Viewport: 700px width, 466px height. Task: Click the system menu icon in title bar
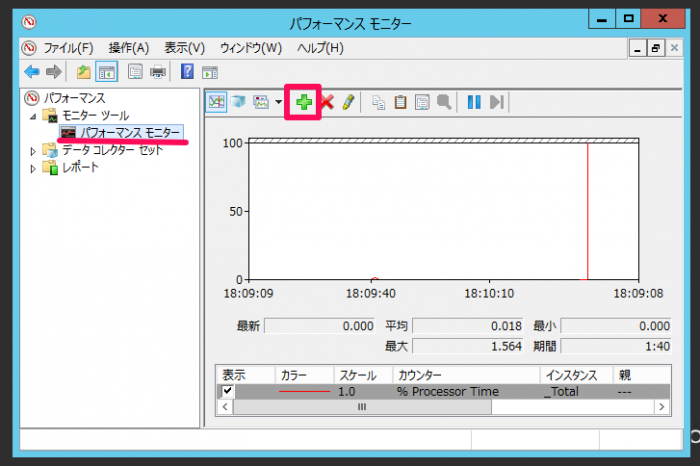coord(29,21)
